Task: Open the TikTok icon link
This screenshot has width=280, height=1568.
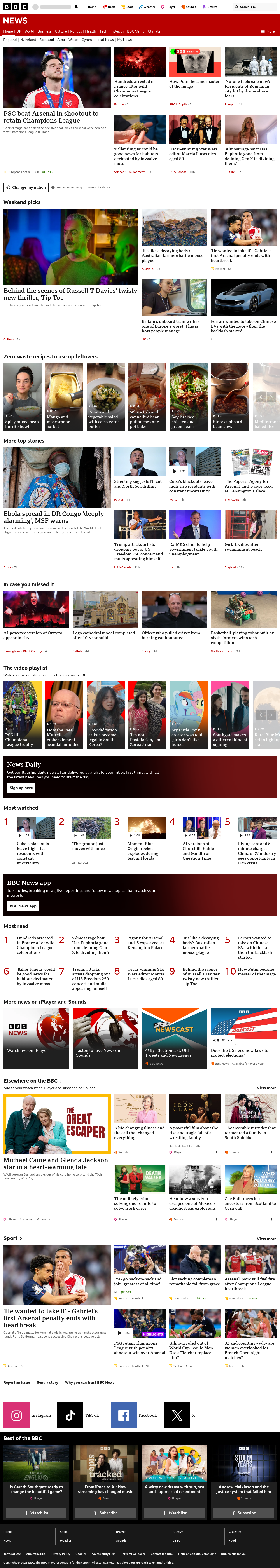Action: (x=70, y=1415)
